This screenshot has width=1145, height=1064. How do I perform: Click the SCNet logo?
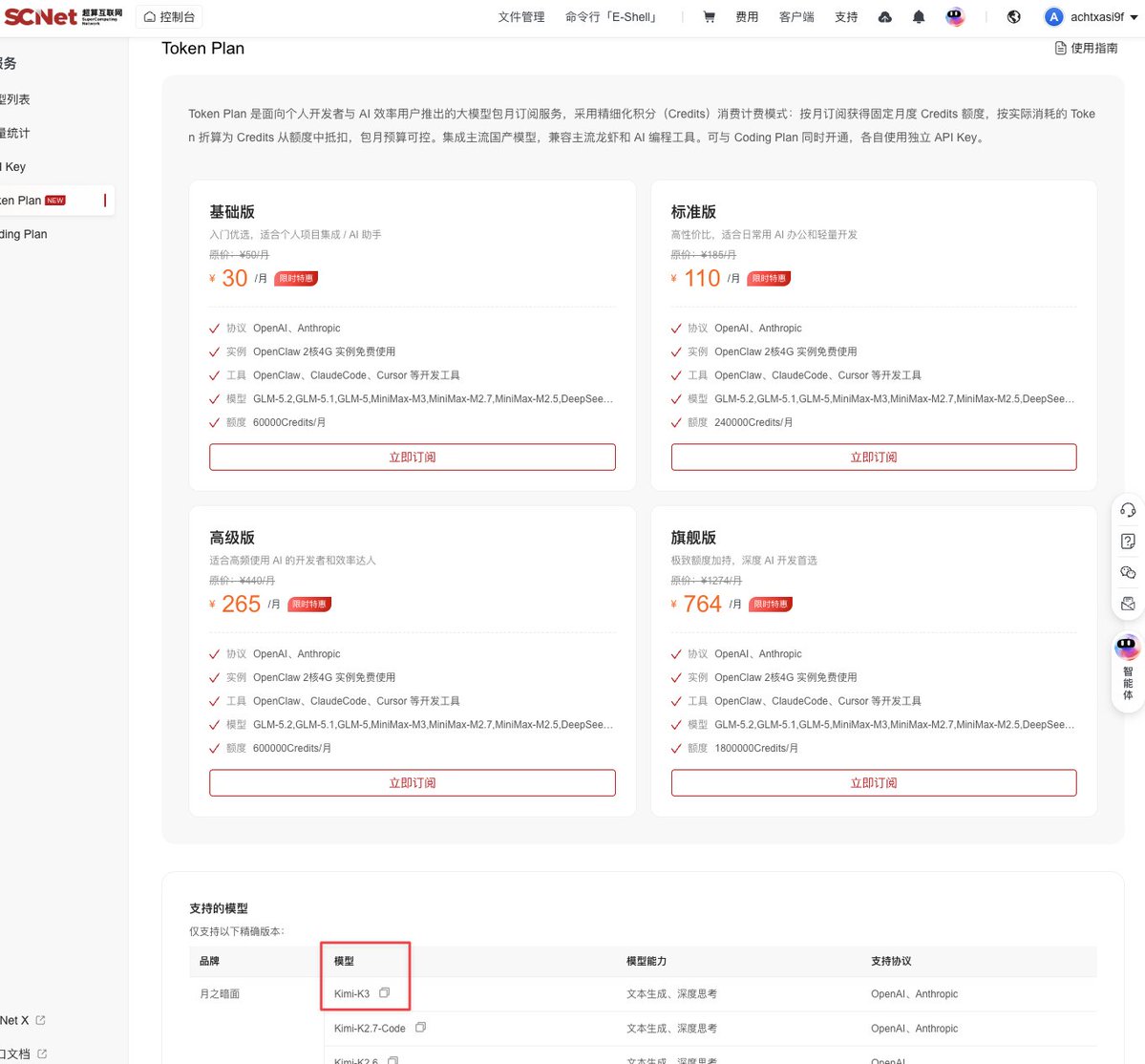click(64, 16)
